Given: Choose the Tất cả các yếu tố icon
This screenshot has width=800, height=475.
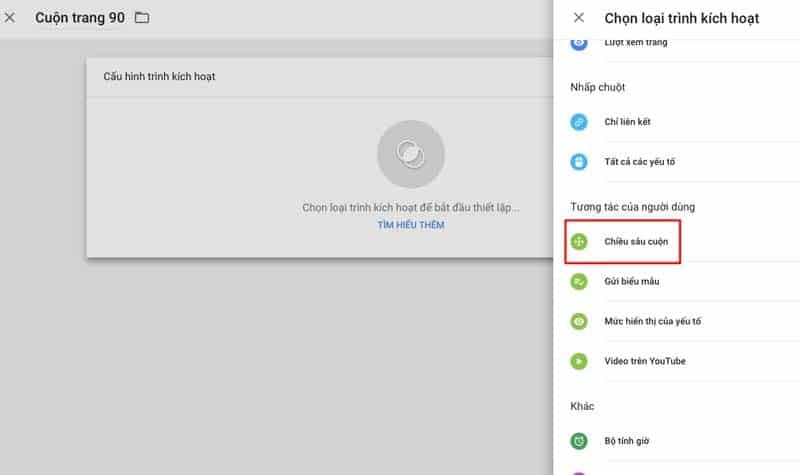Looking at the screenshot, I should pyautogui.click(x=579, y=162).
